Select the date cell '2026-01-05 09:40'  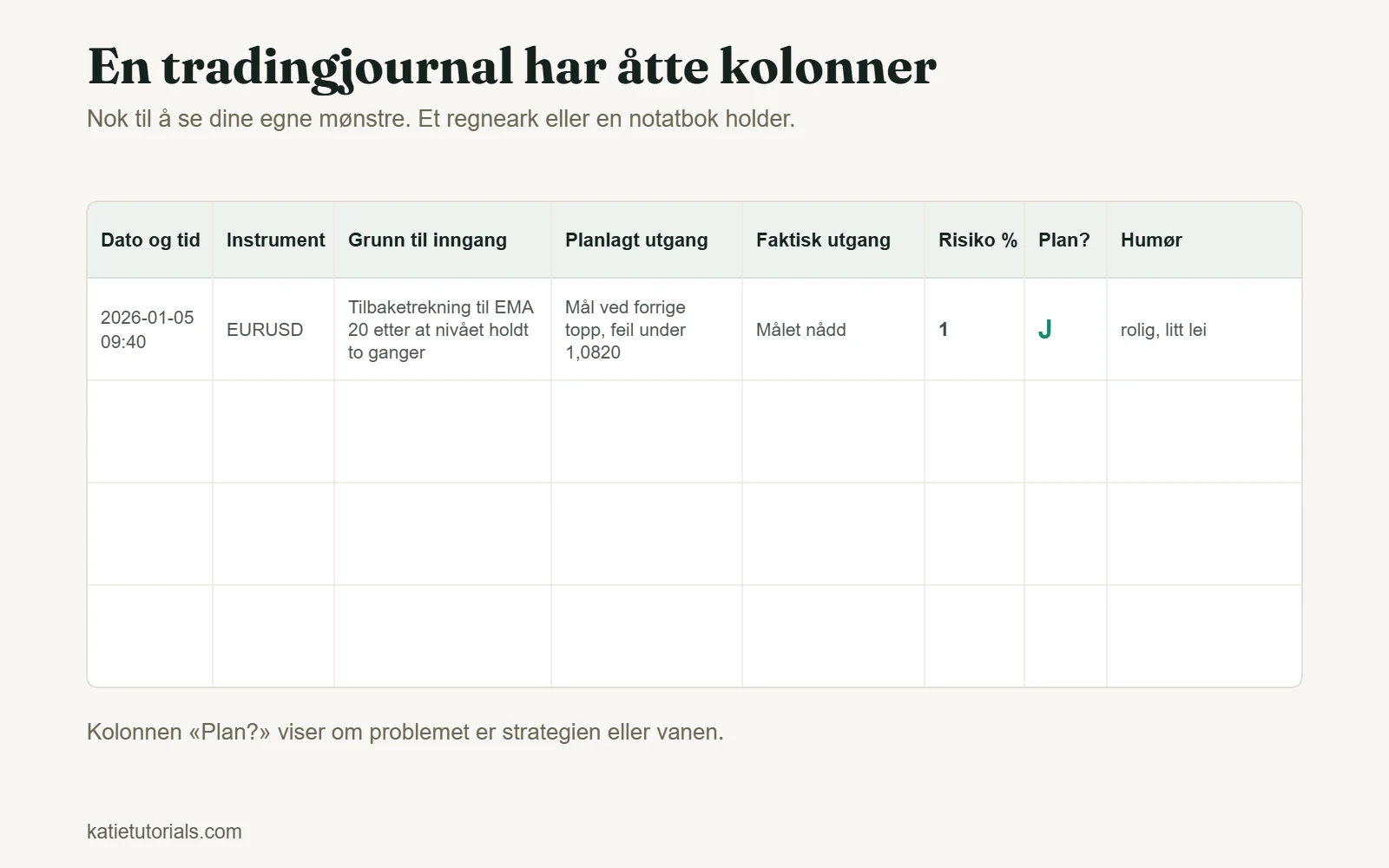tap(150, 330)
